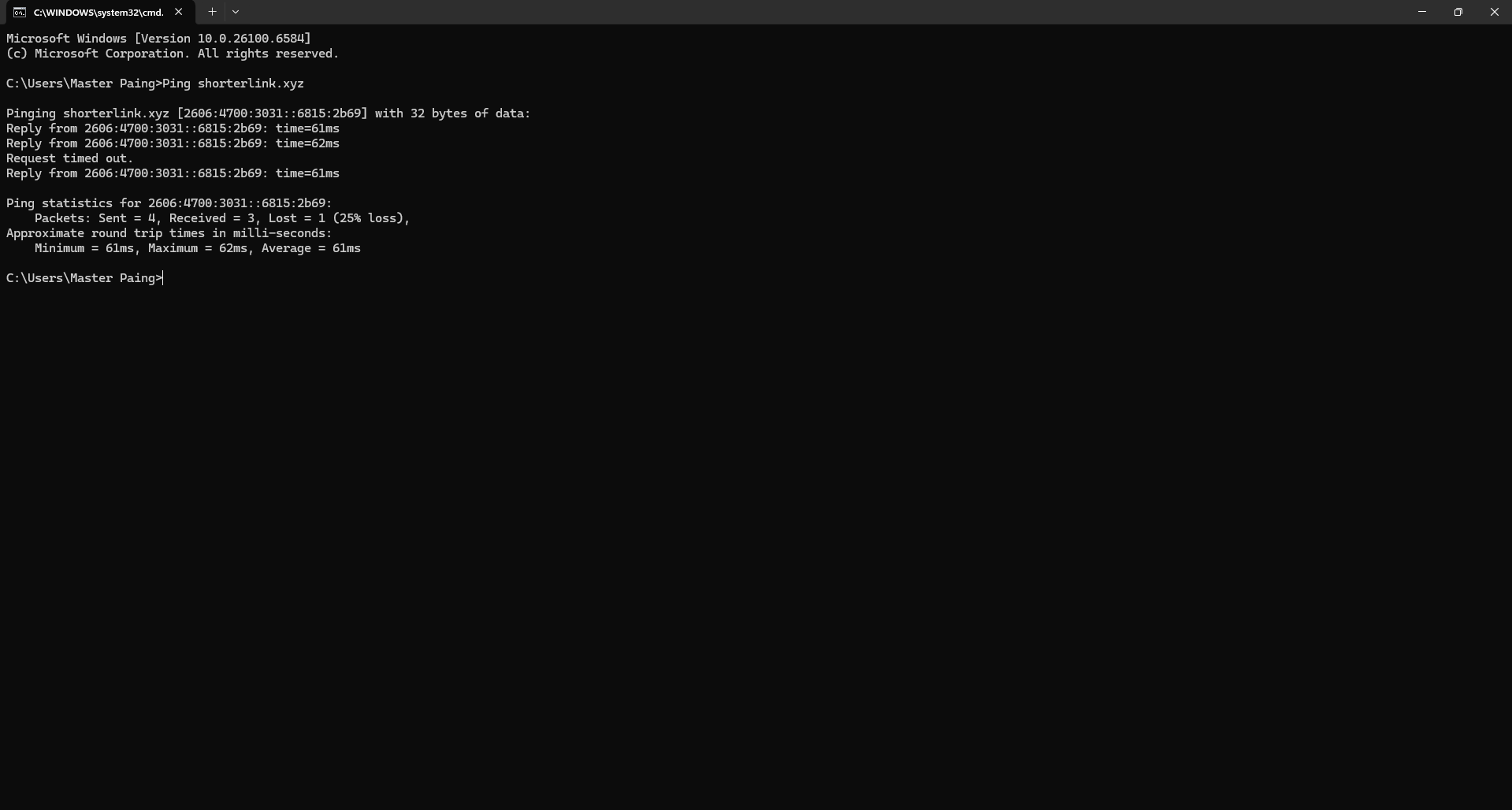
Task: Click the Microsoft Corporation copyright line
Action: [x=173, y=54]
